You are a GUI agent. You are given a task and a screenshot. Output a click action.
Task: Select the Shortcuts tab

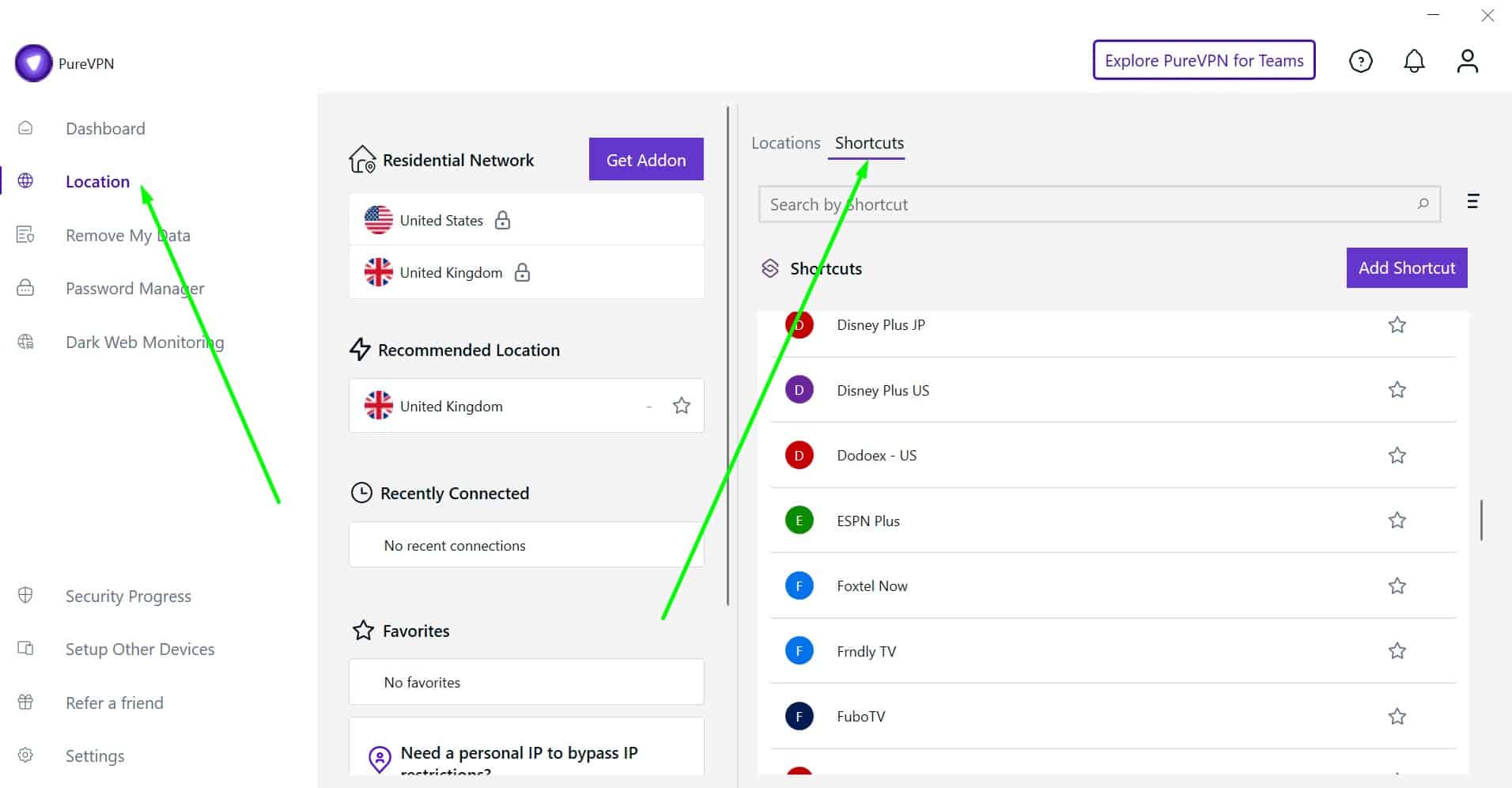[x=869, y=143]
